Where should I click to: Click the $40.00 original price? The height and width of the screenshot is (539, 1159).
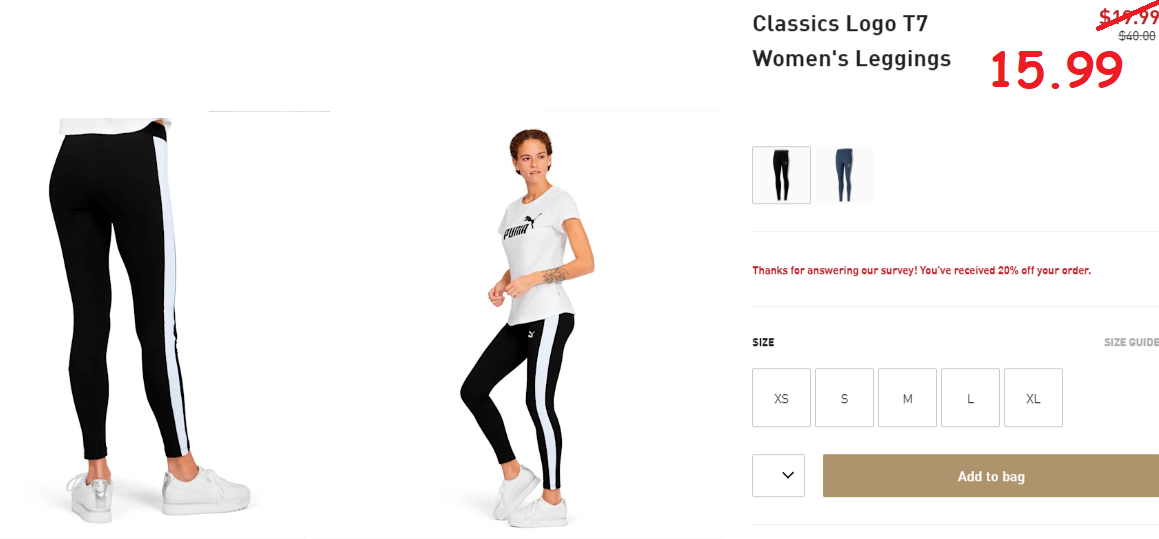click(1137, 35)
